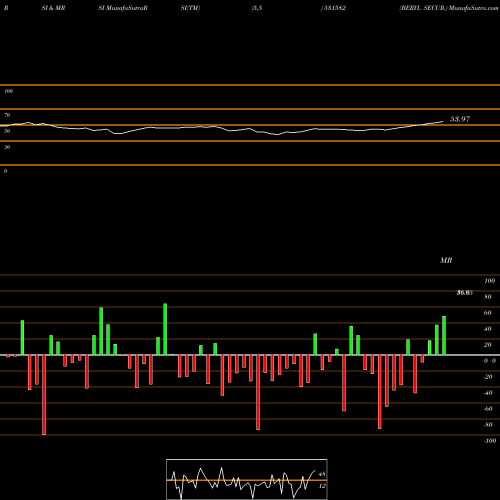This screenshot has width=500, height=500.
Task: Click the 30 level label on RSI axis
Action: (7, 147)
